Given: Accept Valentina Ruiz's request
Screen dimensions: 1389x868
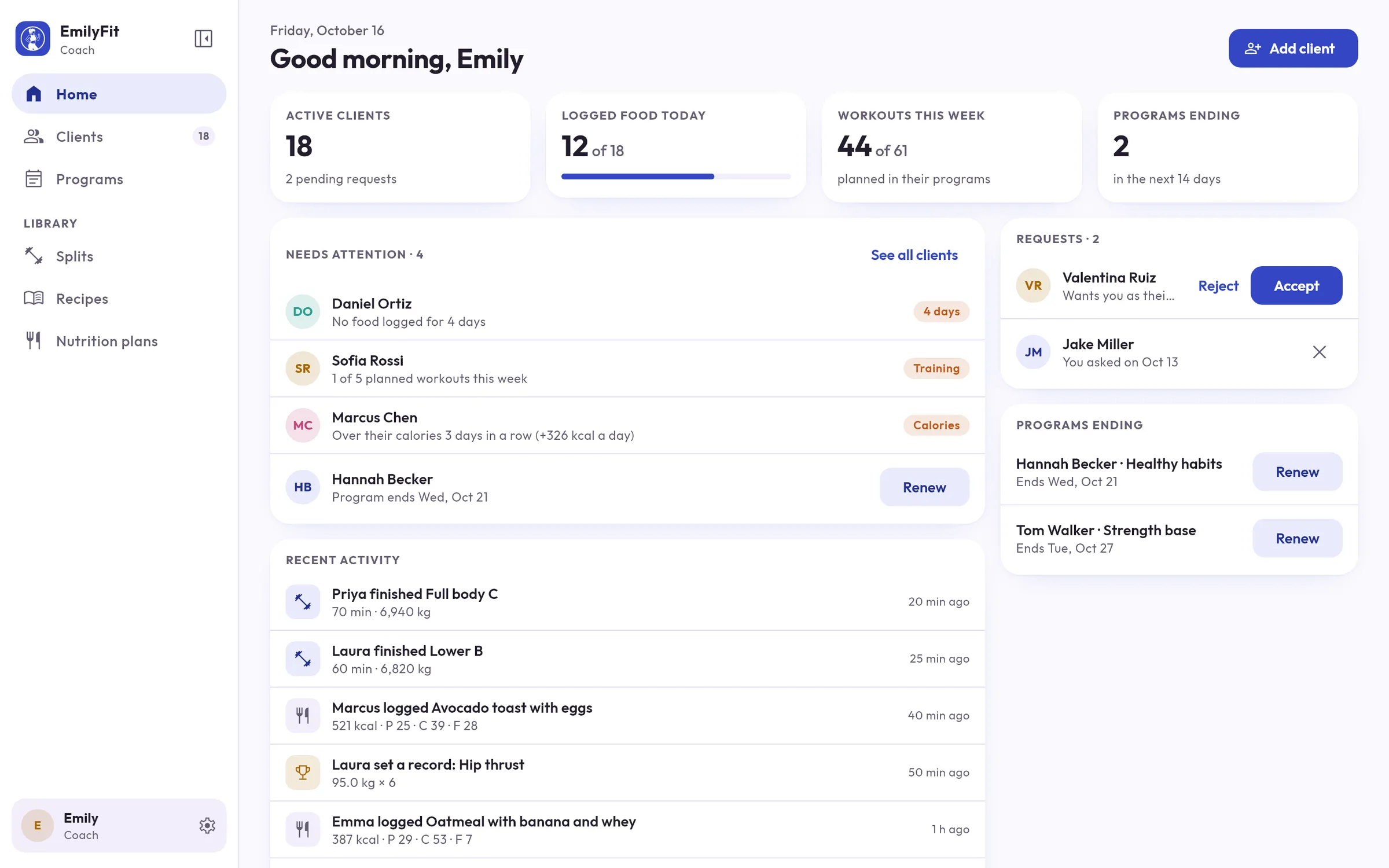Looking at the screenshot, I should point(1296,285).
